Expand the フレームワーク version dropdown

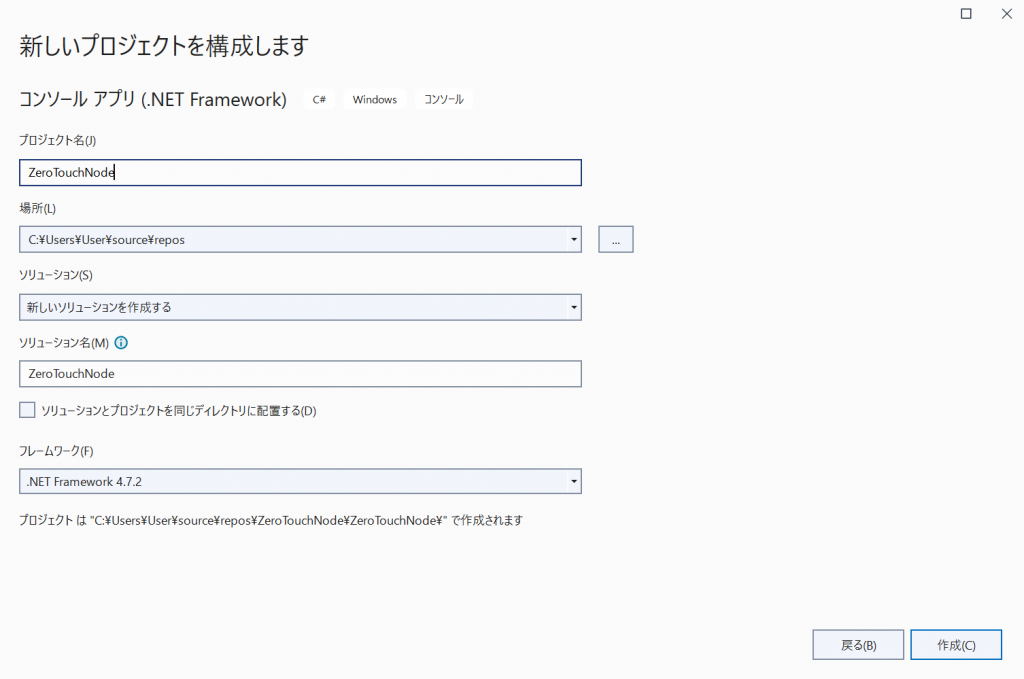[x=573, y=481]
